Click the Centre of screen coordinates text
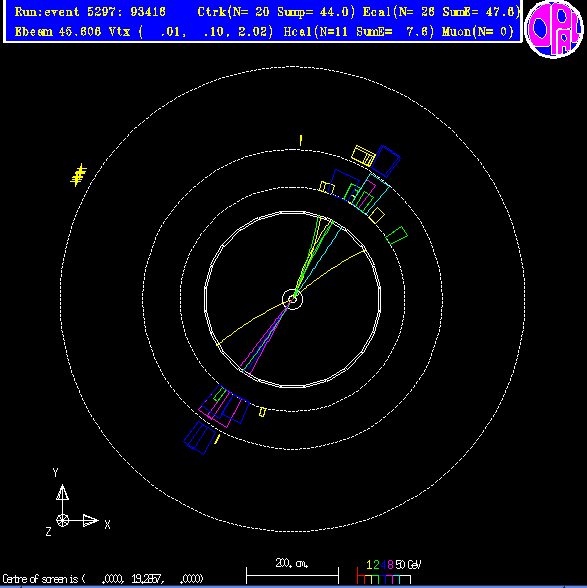Screen dimensions: 587x588 [103, 579]
